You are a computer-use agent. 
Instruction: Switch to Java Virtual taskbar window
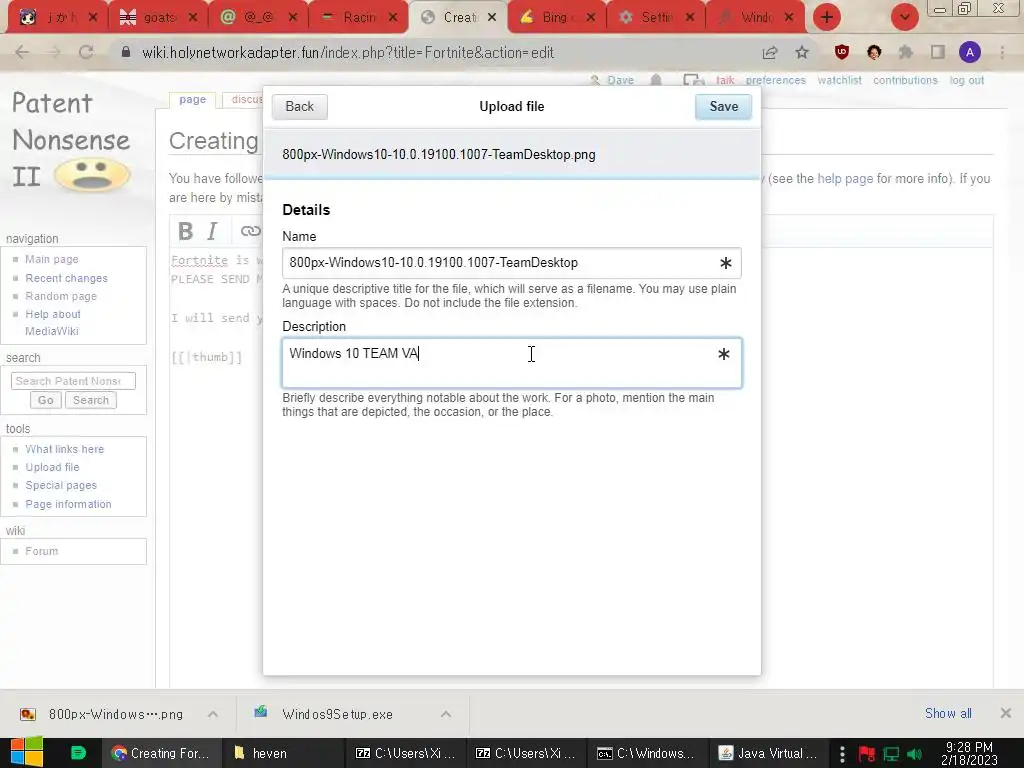(768, 753)
